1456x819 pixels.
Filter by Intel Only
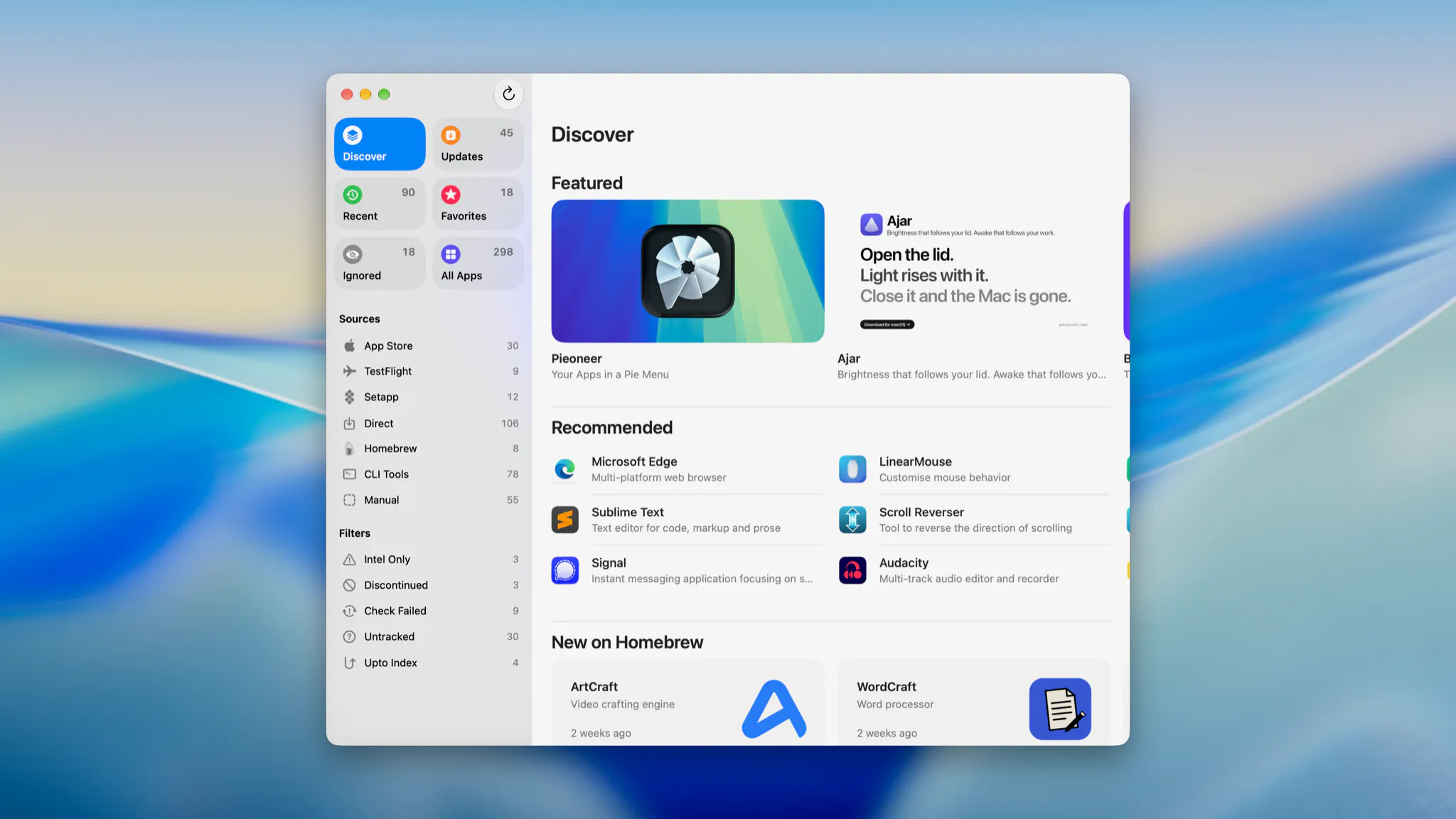430,560
